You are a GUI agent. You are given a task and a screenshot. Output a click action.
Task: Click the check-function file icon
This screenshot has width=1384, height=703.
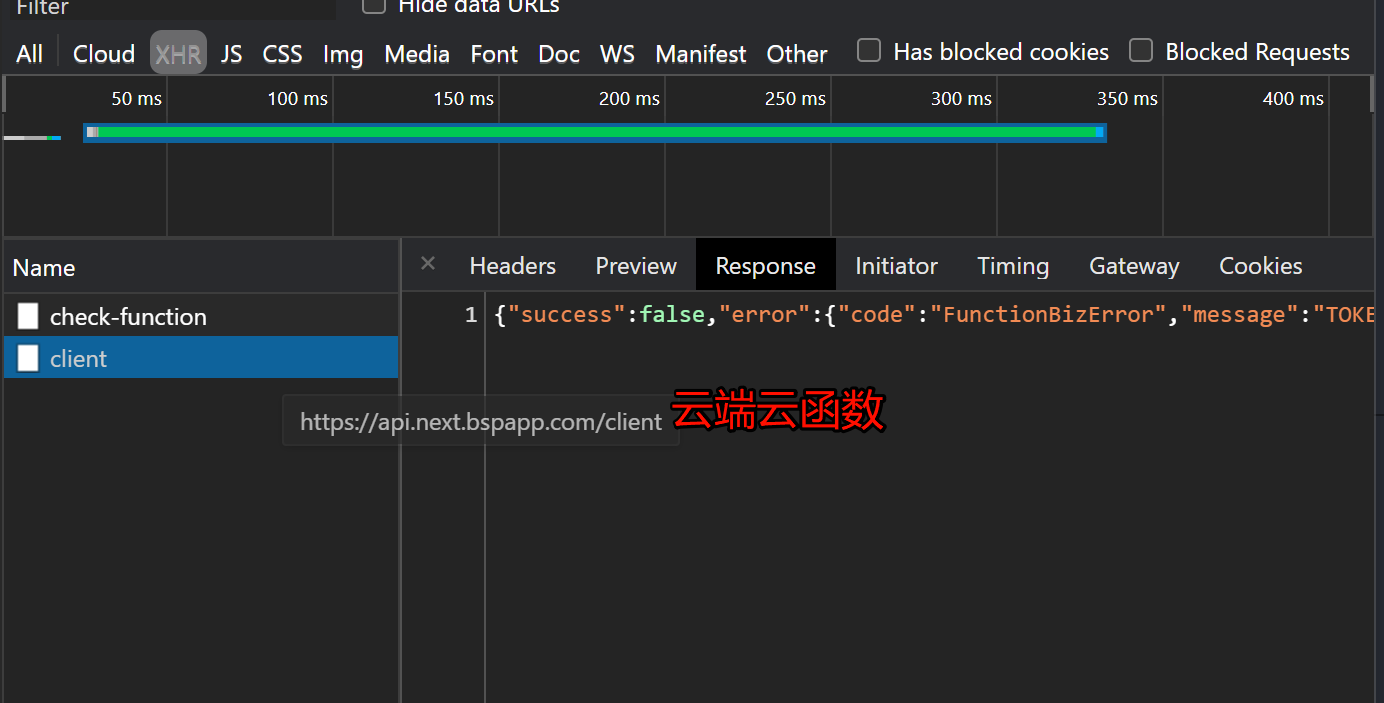tap(28, 317)
